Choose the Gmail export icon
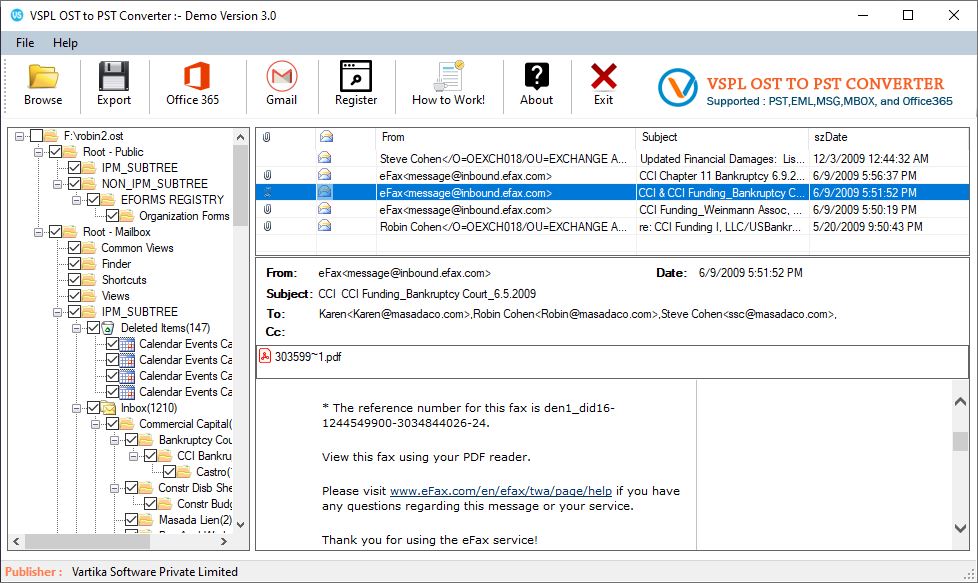Image resolution: width=978 pixels, height=583 pixels. (281, 76)
